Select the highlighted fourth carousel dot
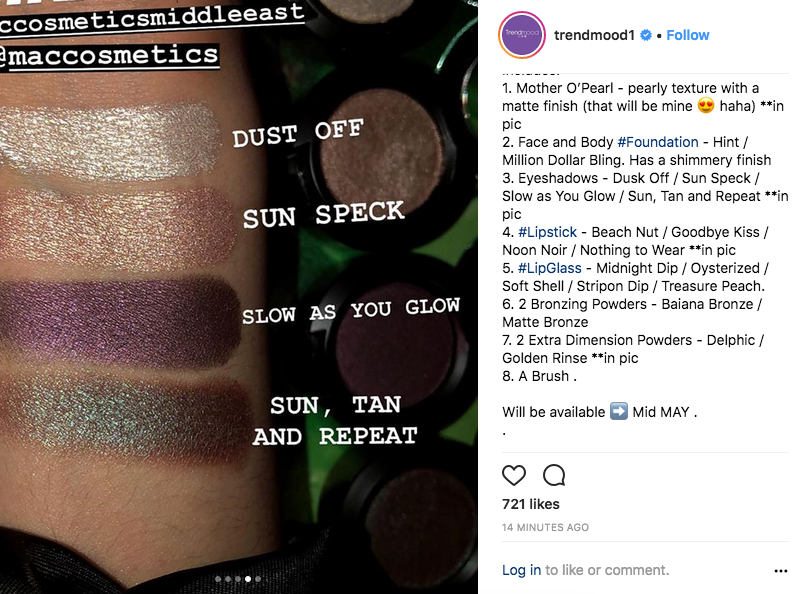Image resolution: width=810 pixels, height=594 pixels. pos(248,578)
